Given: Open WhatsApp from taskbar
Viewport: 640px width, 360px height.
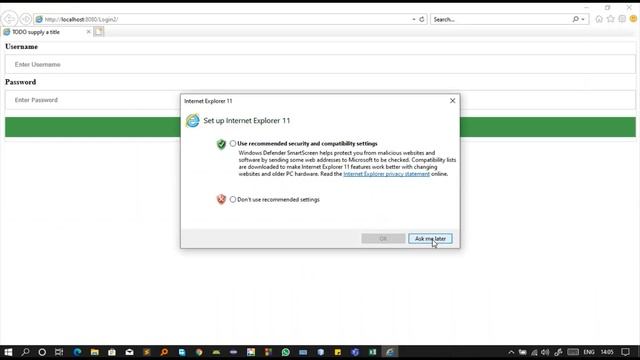Looking at the screenshot, I should [286, 352].
